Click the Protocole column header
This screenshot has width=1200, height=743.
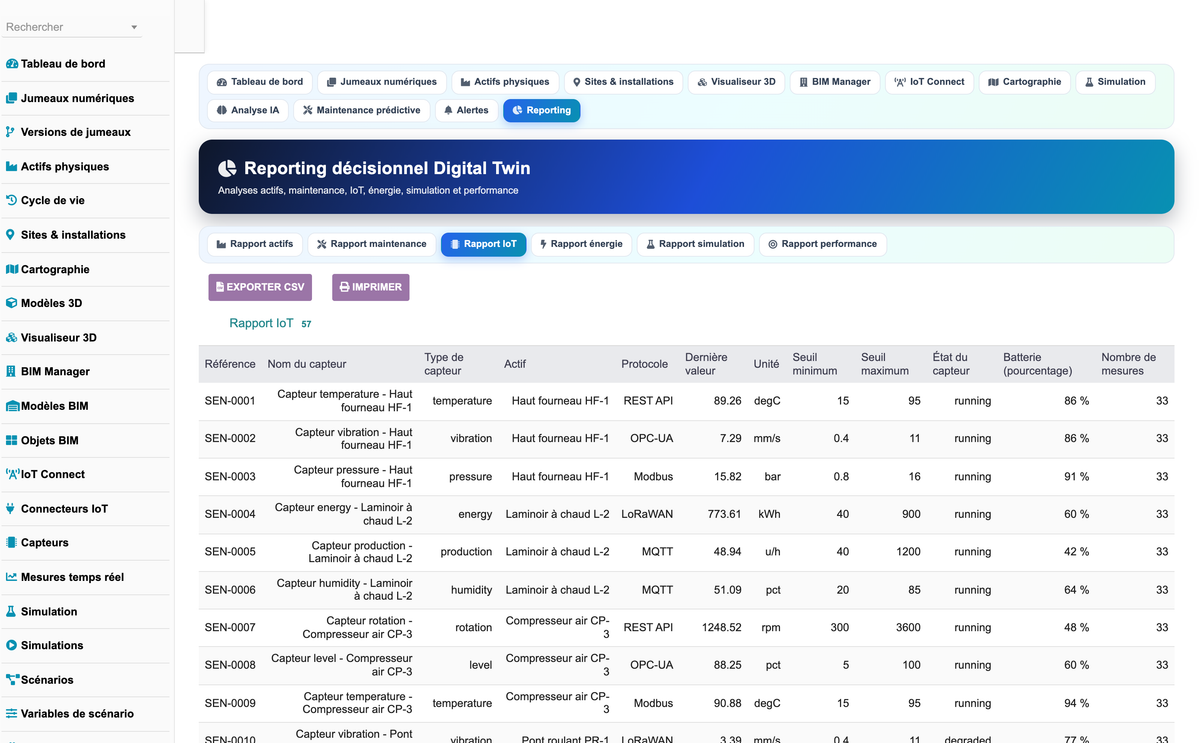point(645,364)
